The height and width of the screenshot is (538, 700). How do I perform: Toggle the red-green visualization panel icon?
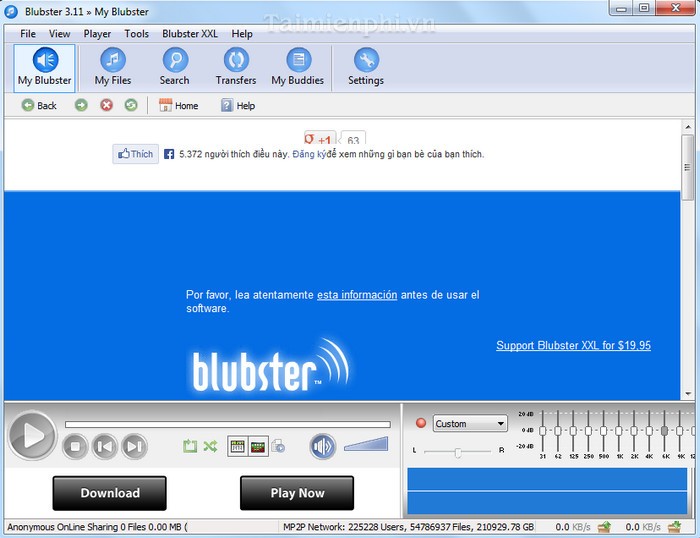click(x=258, y=446)
